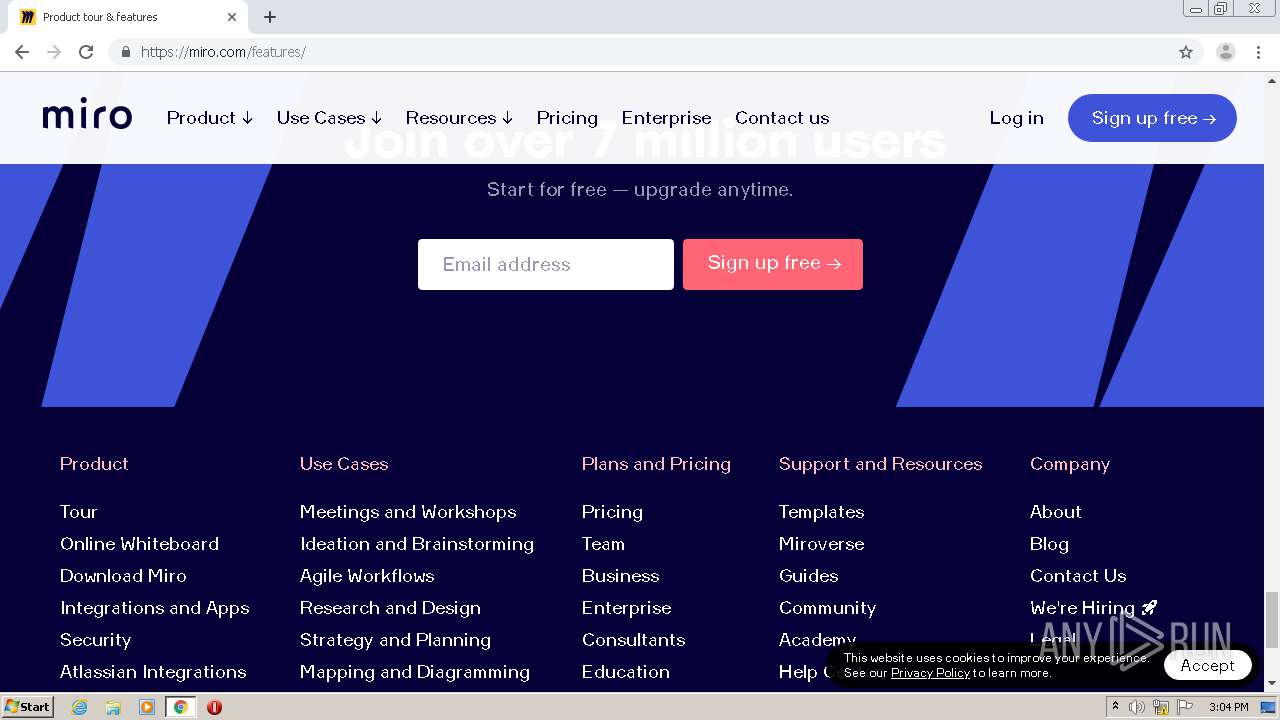
Task: Click the red Opera taskbar icon
Action: tap(214, 707)
